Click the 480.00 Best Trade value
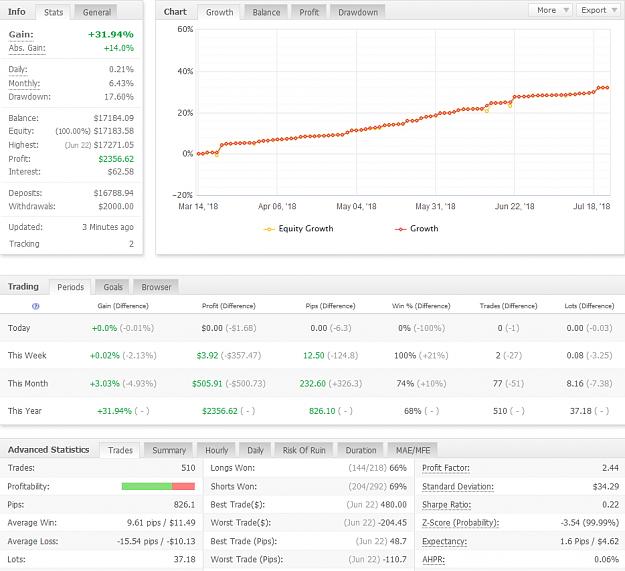625x571 pixels. pos(393,505)
